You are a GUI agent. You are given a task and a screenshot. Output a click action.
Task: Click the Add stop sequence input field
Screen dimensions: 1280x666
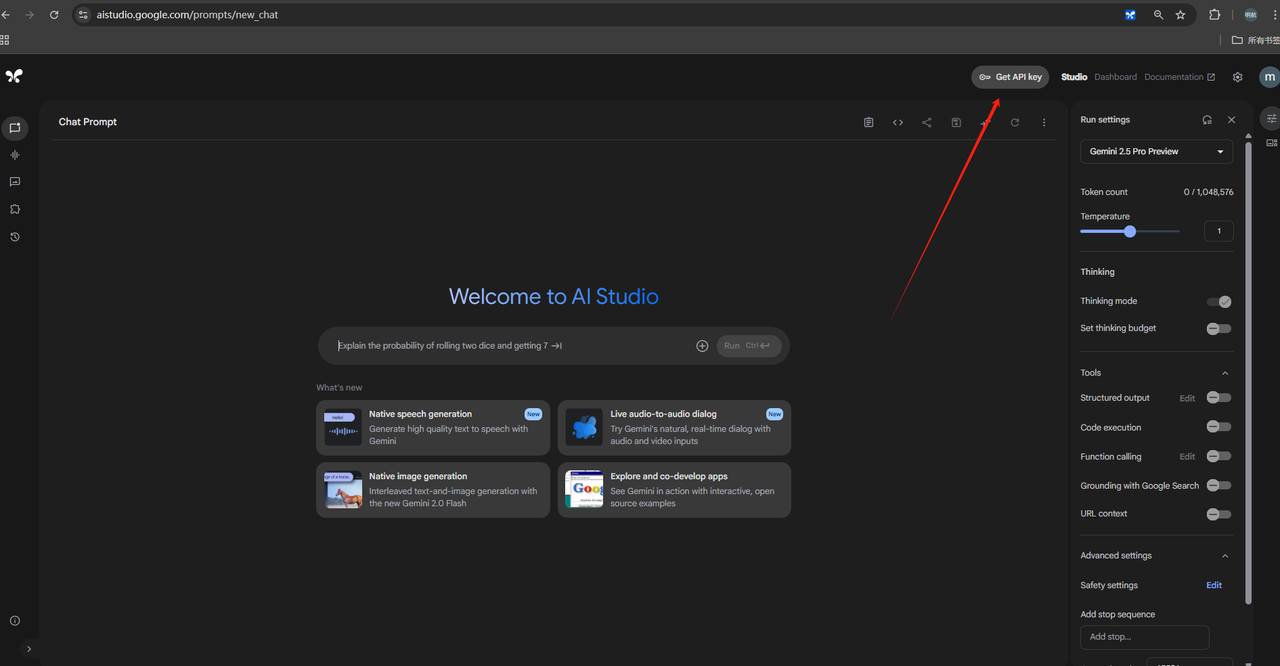click(x=1144, y=637)
